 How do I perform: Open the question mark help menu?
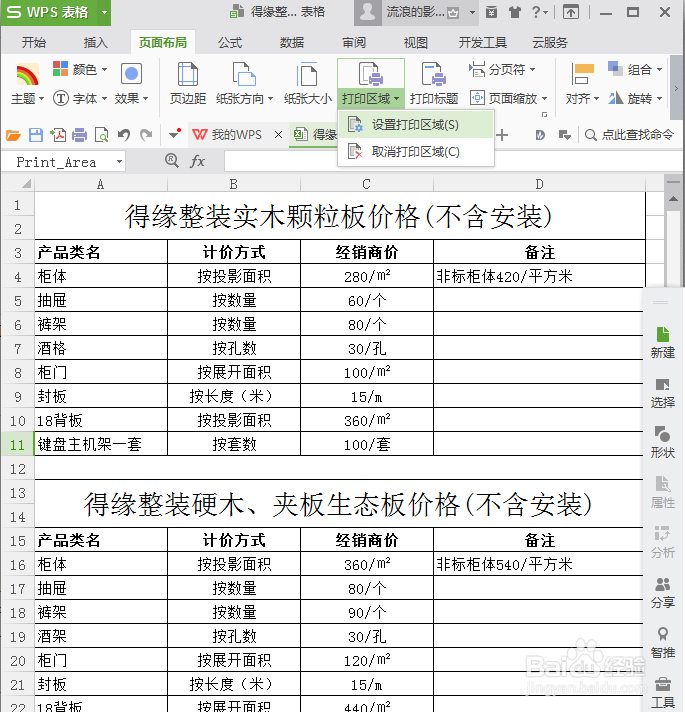click(539, 12)
